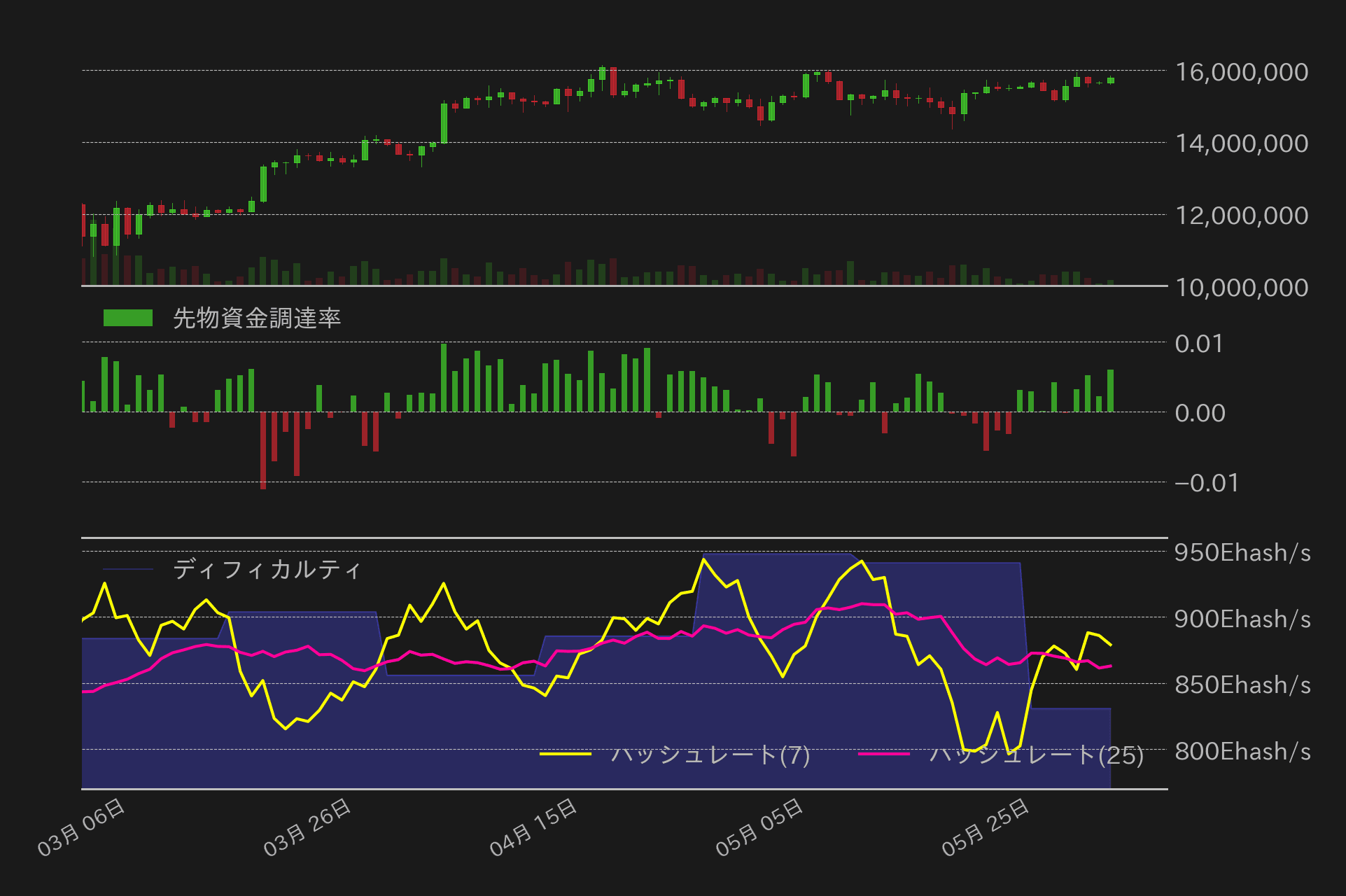Click the 16,000,000 price axis label

[1241, 72]
